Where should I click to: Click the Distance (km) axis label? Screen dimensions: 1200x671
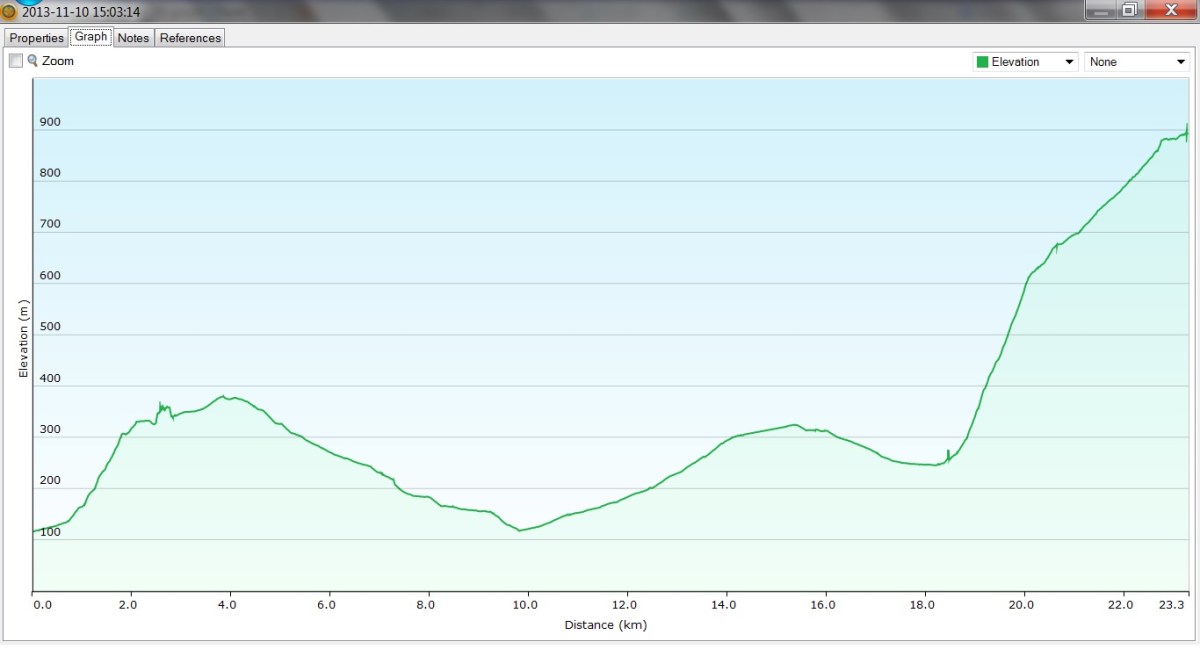coord(606,626)
